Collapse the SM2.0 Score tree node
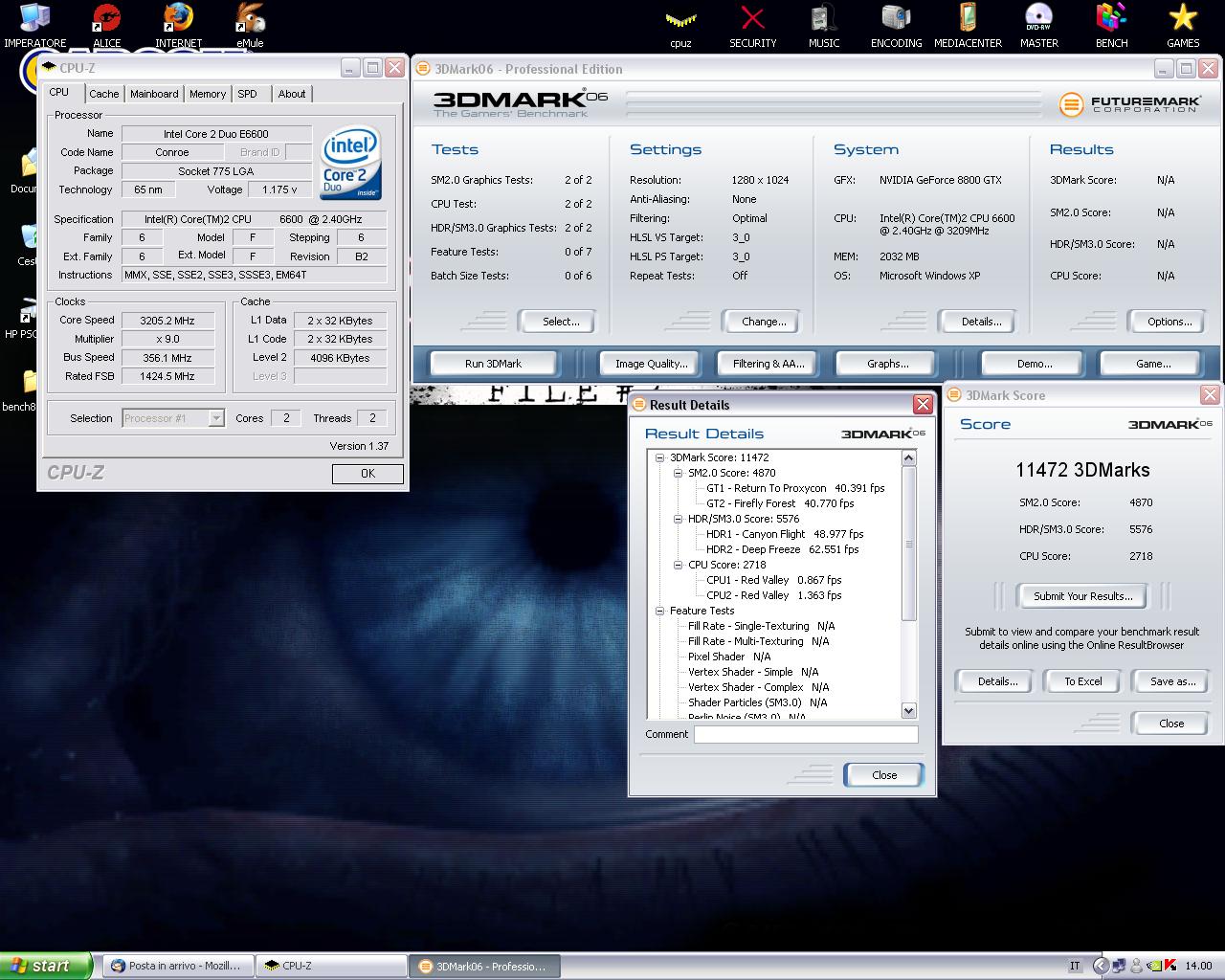This screenshot has width=1225, height=980. click(x=678, y=473)
